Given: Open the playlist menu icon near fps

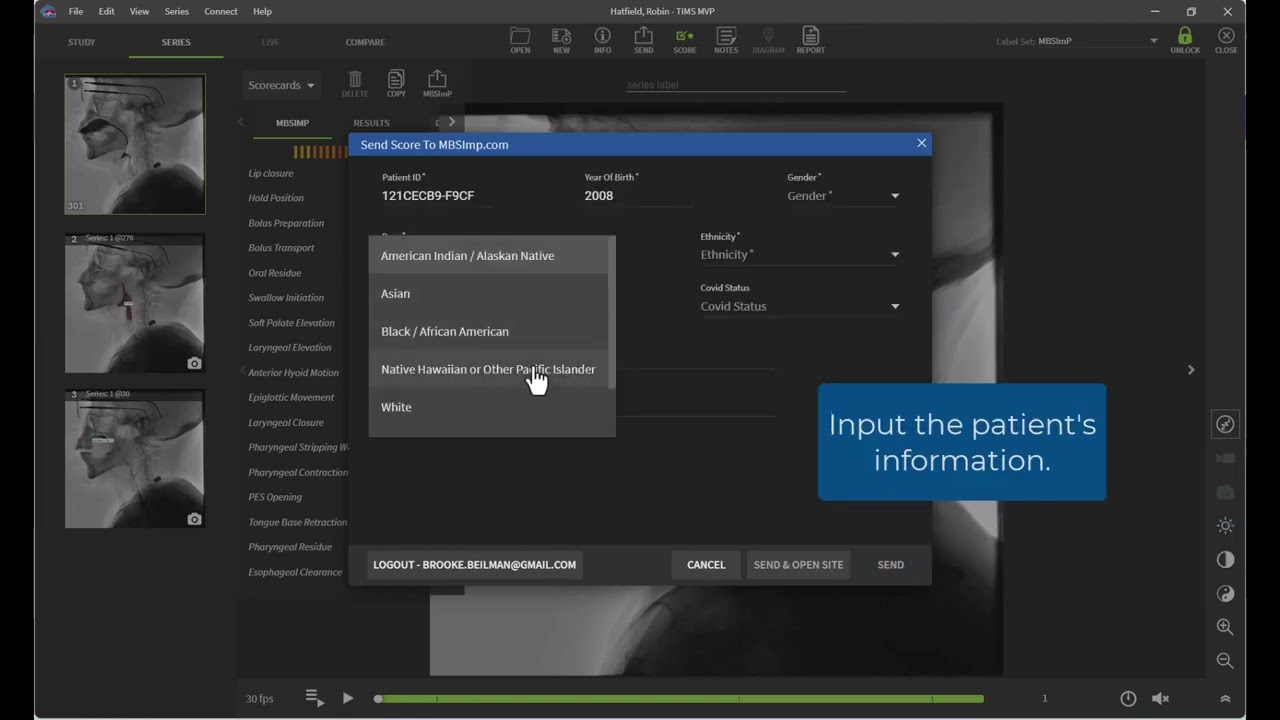Looking at the screenshot, I should [x=314, y=698].
